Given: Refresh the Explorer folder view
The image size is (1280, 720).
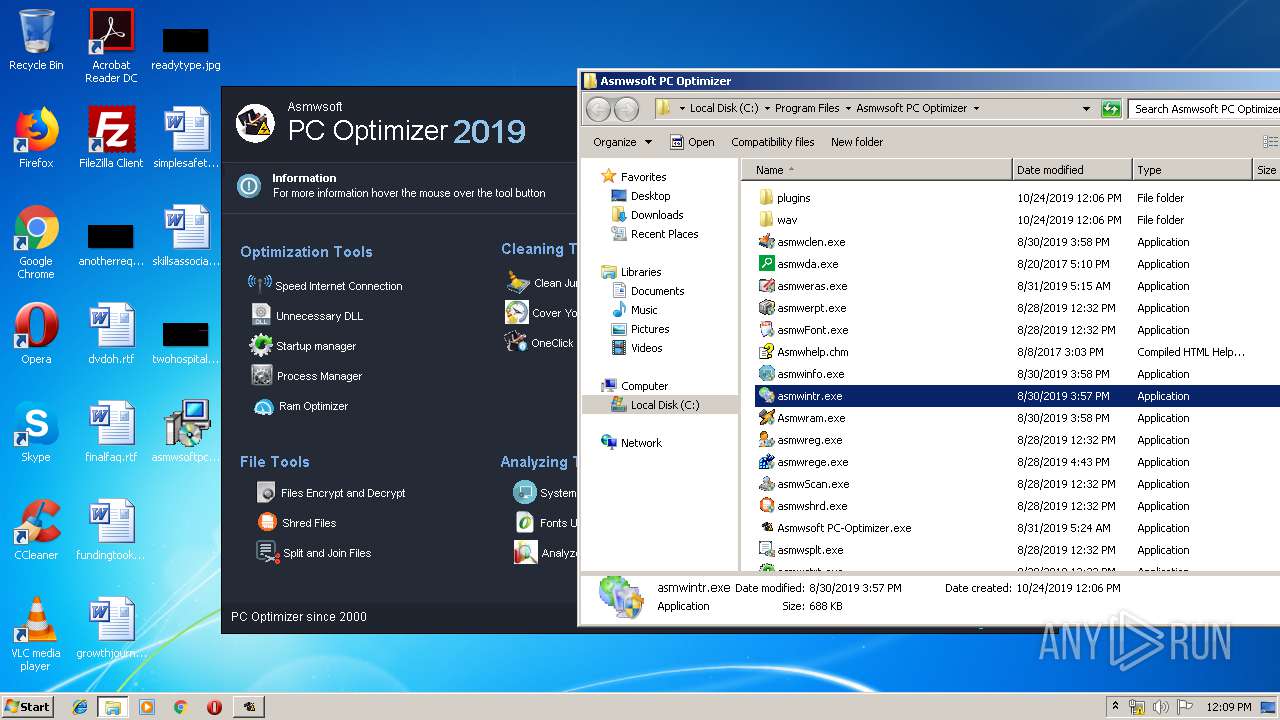Looking at the screenshot, I should [x=1111, y=108].
